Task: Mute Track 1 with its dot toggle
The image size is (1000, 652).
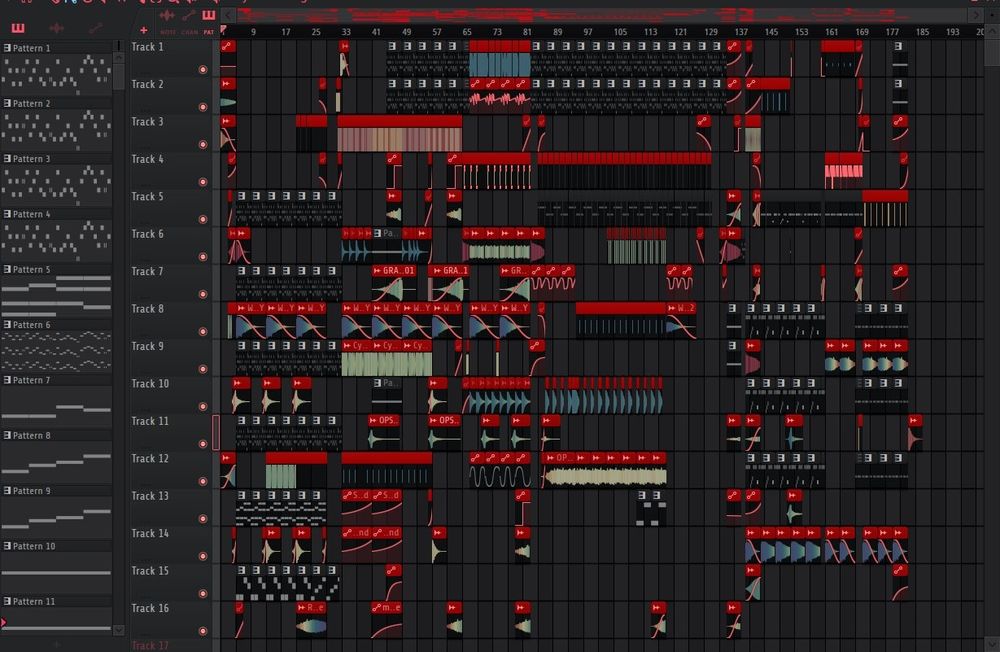Action: pyautogui.click(x=203, y=70)
